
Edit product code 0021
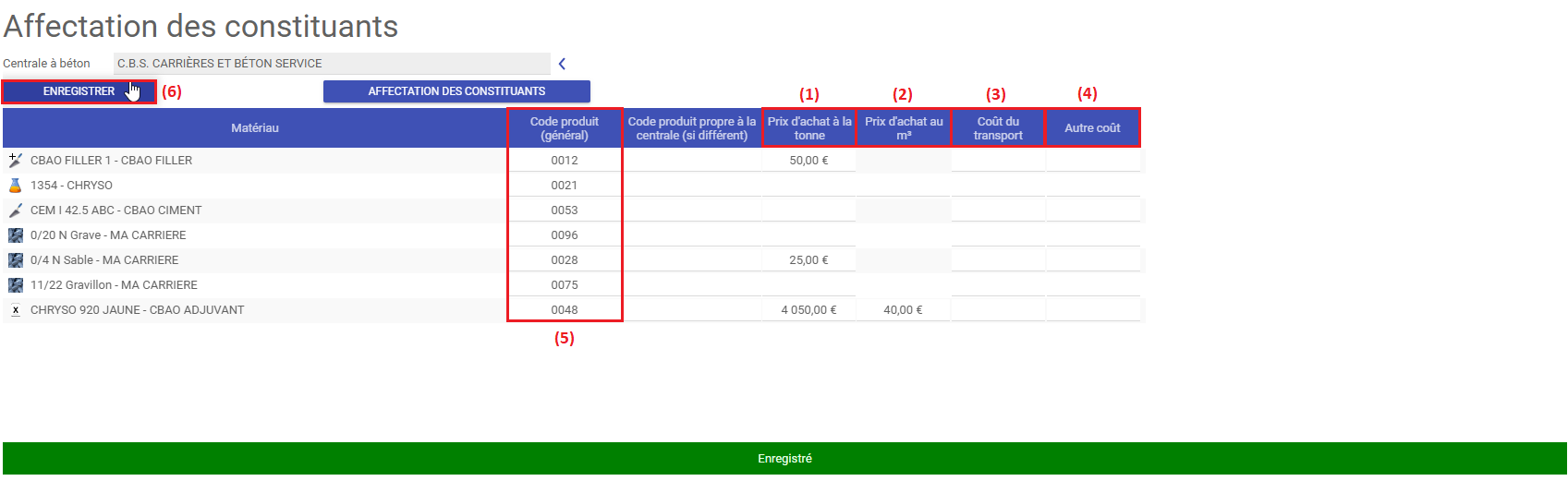click(x=565, y=185)
